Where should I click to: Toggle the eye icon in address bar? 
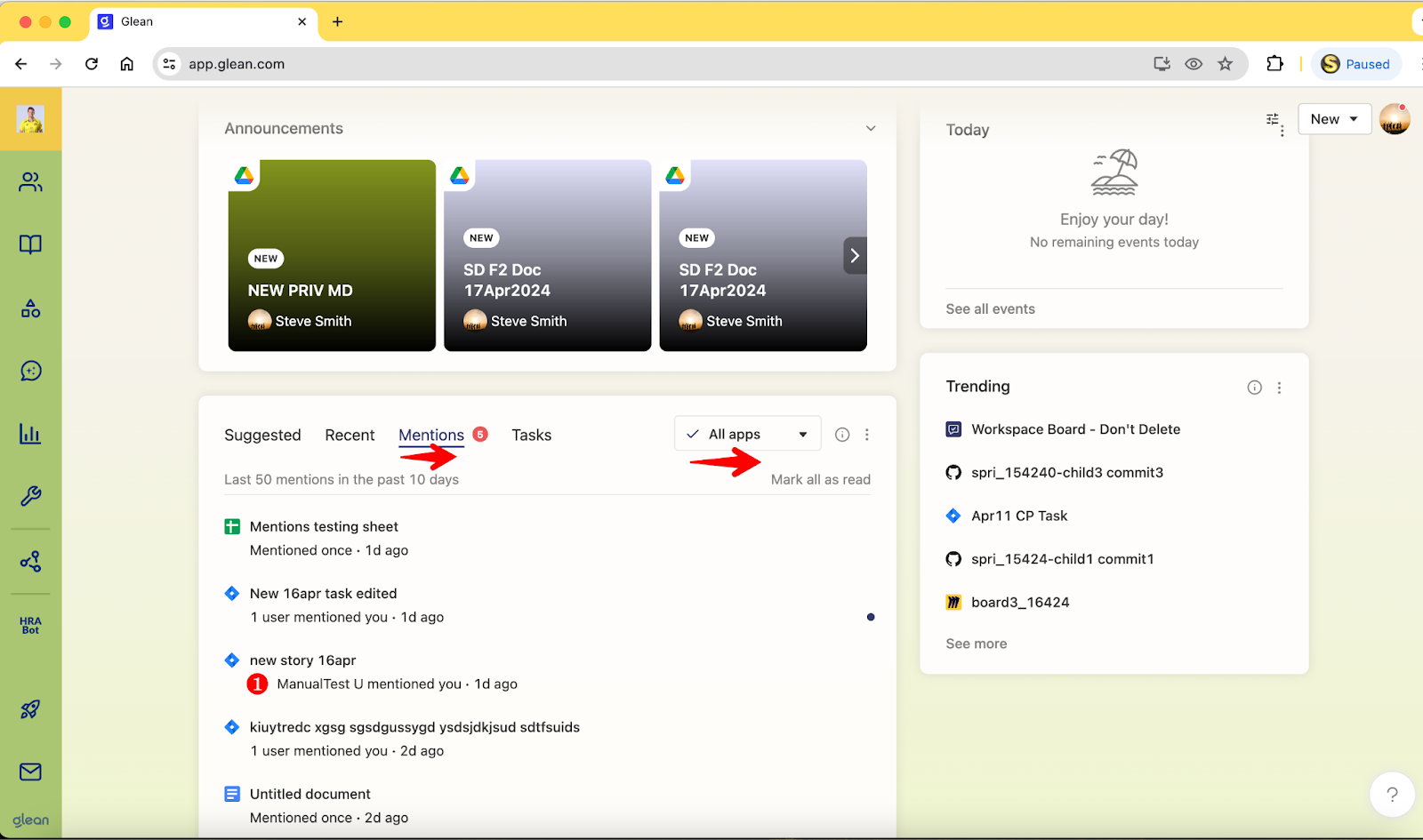point(1194,64)
